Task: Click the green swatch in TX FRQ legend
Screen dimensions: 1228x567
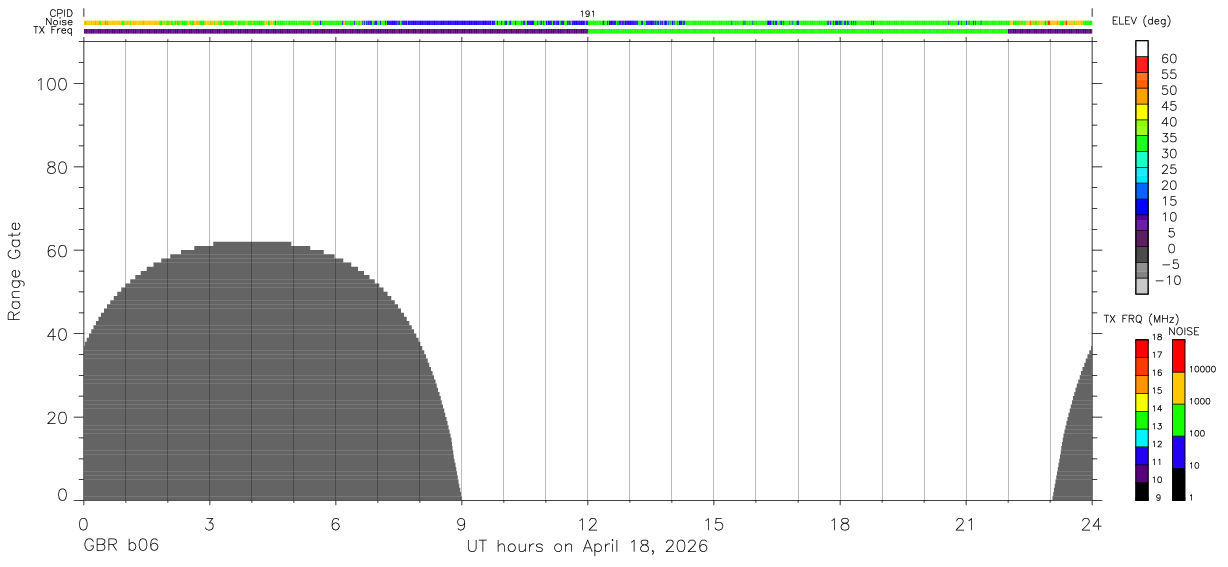Action: (x=1142, y=420)
